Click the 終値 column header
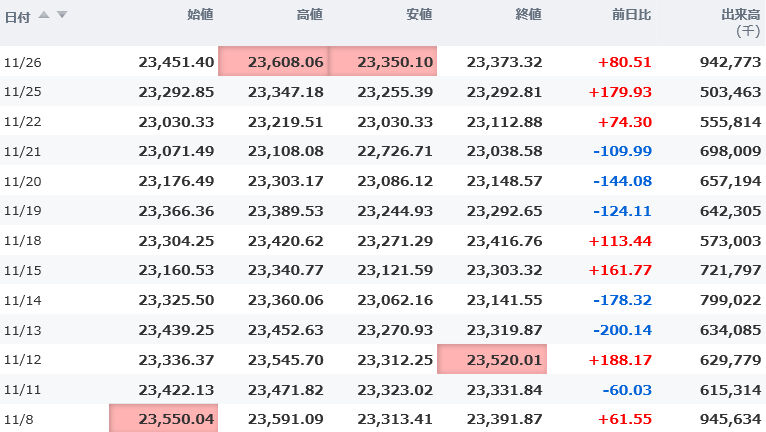 [528, 16]
